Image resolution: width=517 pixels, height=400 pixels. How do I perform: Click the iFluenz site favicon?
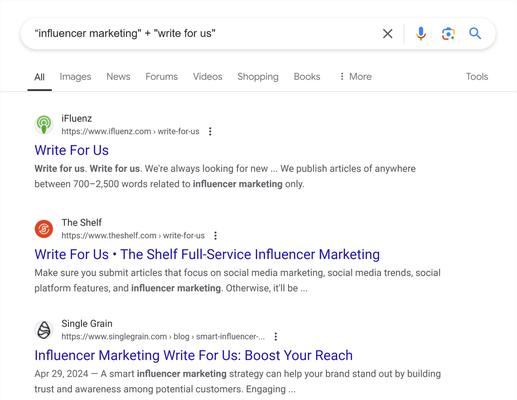tap(44, 125)
